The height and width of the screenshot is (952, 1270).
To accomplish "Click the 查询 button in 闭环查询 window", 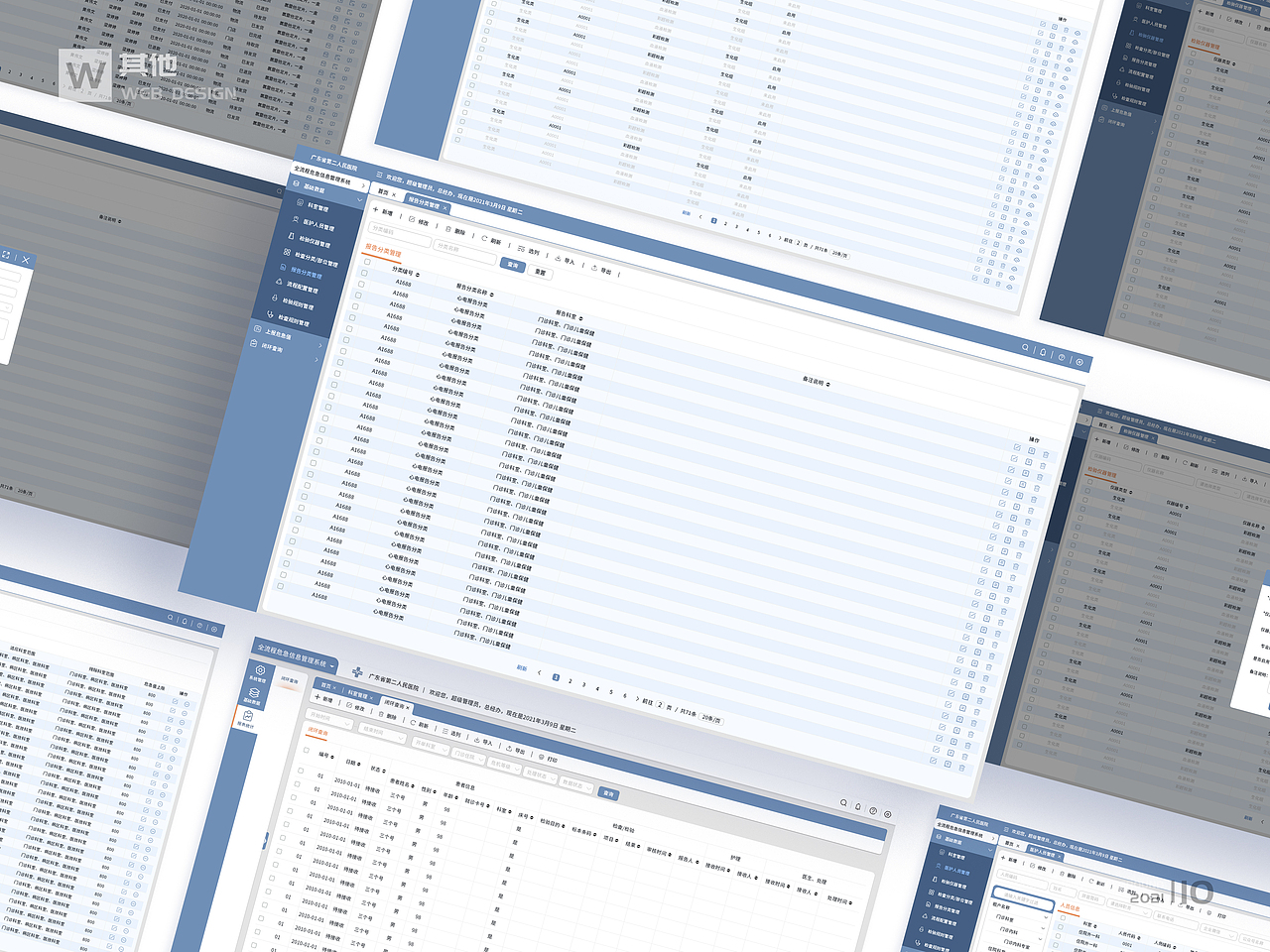I will coord(608,793).
